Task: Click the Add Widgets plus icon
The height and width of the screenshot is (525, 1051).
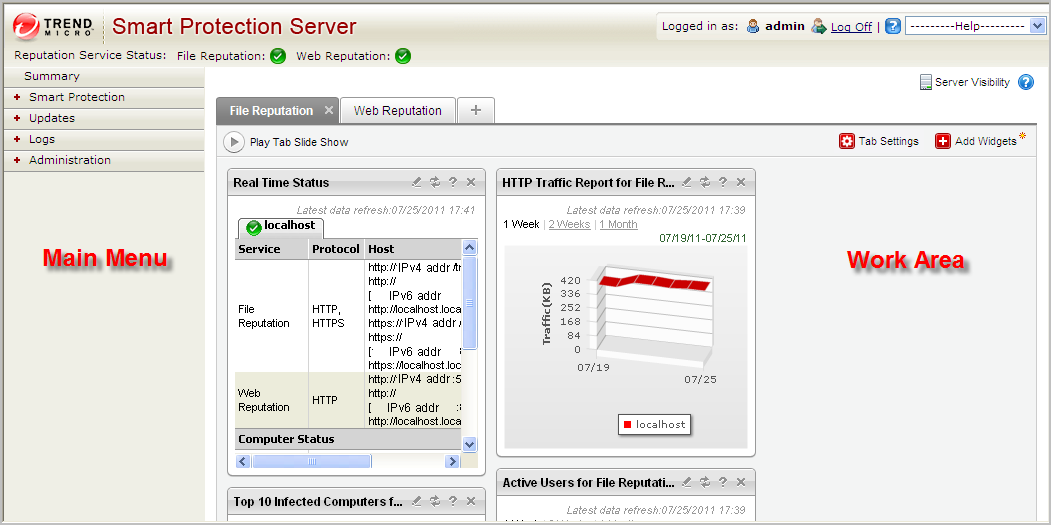Action: 943,142
